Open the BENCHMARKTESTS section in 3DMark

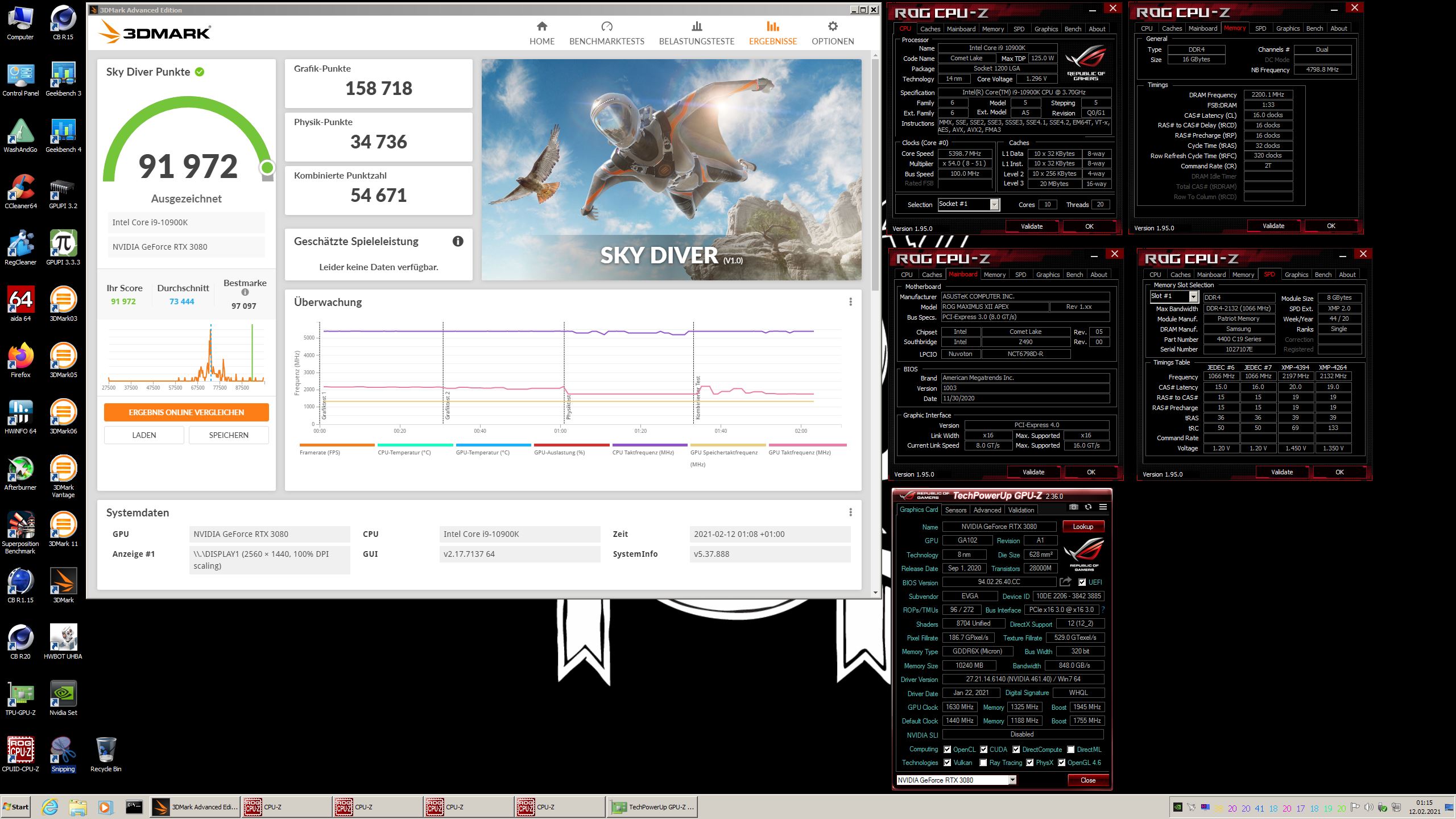607,34
